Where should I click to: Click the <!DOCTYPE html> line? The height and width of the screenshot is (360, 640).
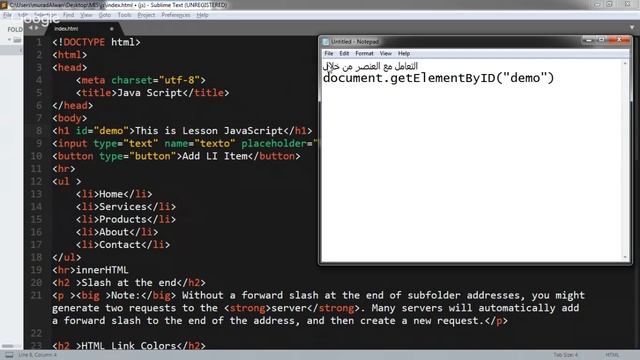point(96,42)
